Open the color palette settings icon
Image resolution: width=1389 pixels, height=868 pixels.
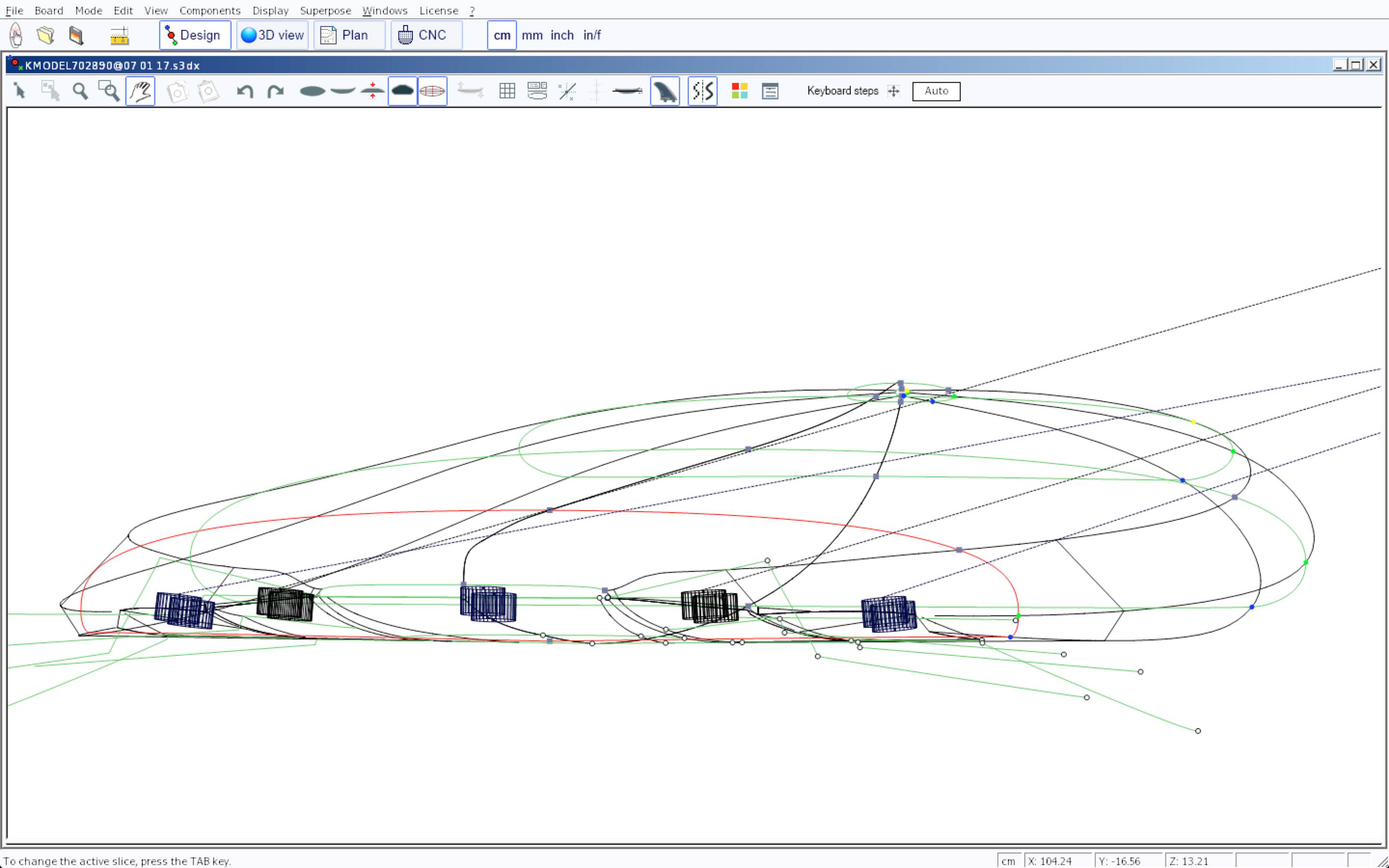point(739,91)
